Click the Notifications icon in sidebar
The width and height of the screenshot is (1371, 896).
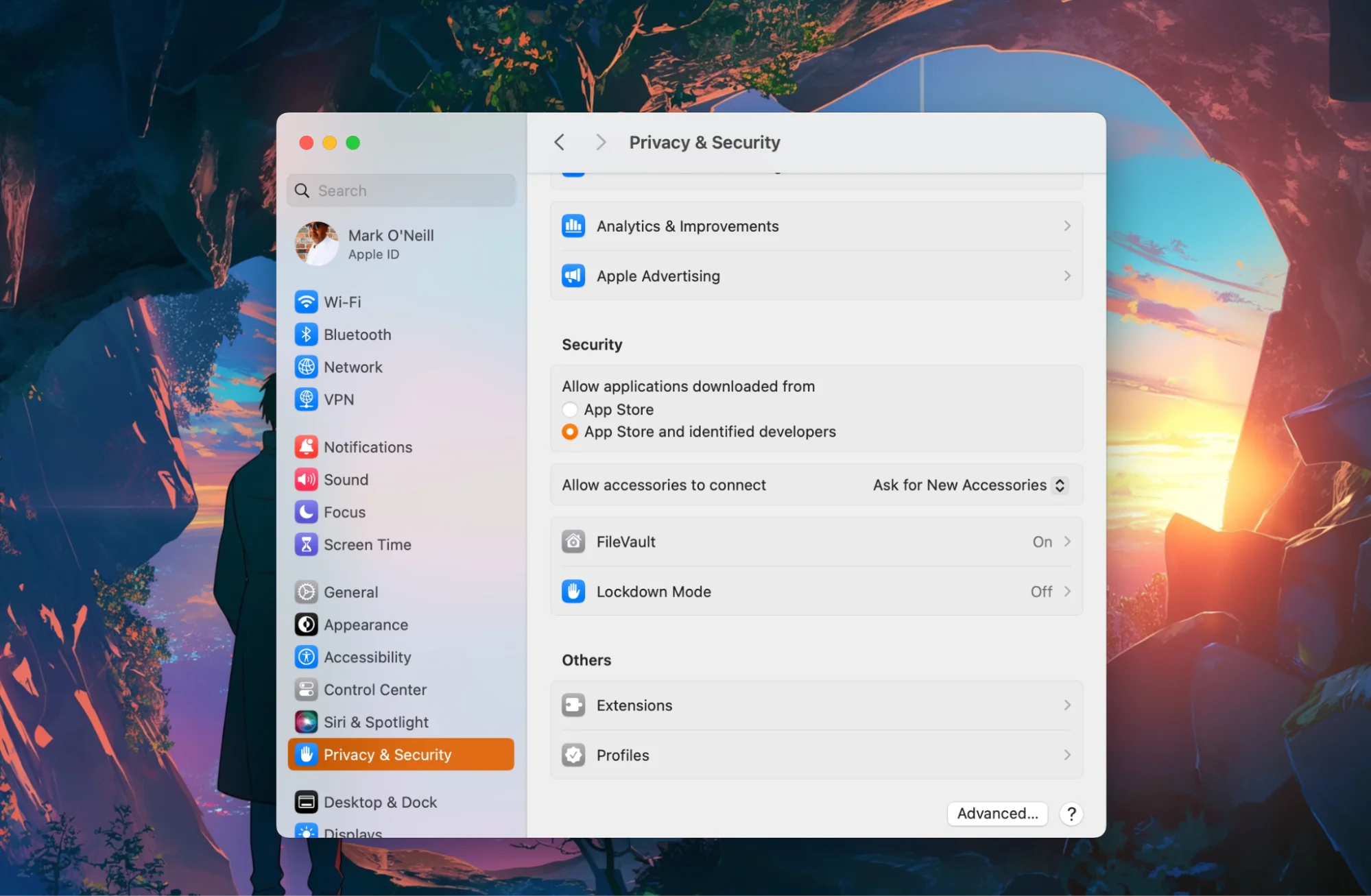pyautogui.click(x=304, y=446)
